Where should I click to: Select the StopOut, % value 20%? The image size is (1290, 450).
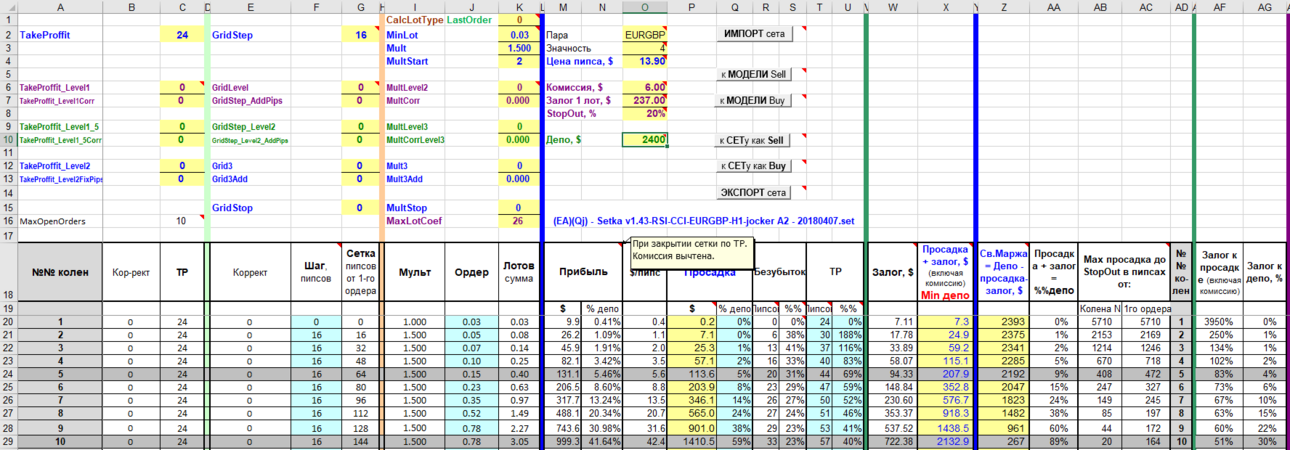click(645, 114)
